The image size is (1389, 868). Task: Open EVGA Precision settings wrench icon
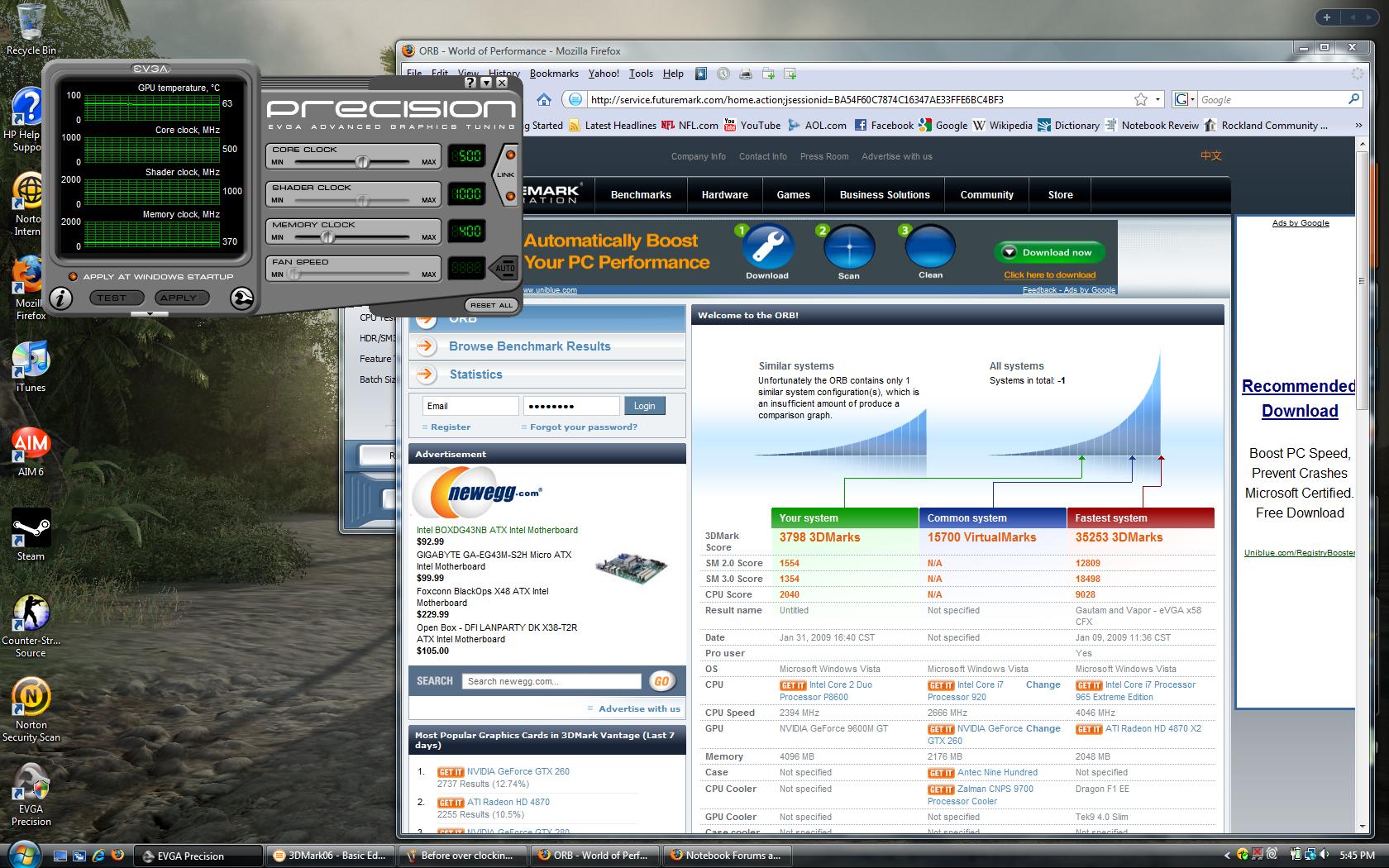[x=241, y=298]
